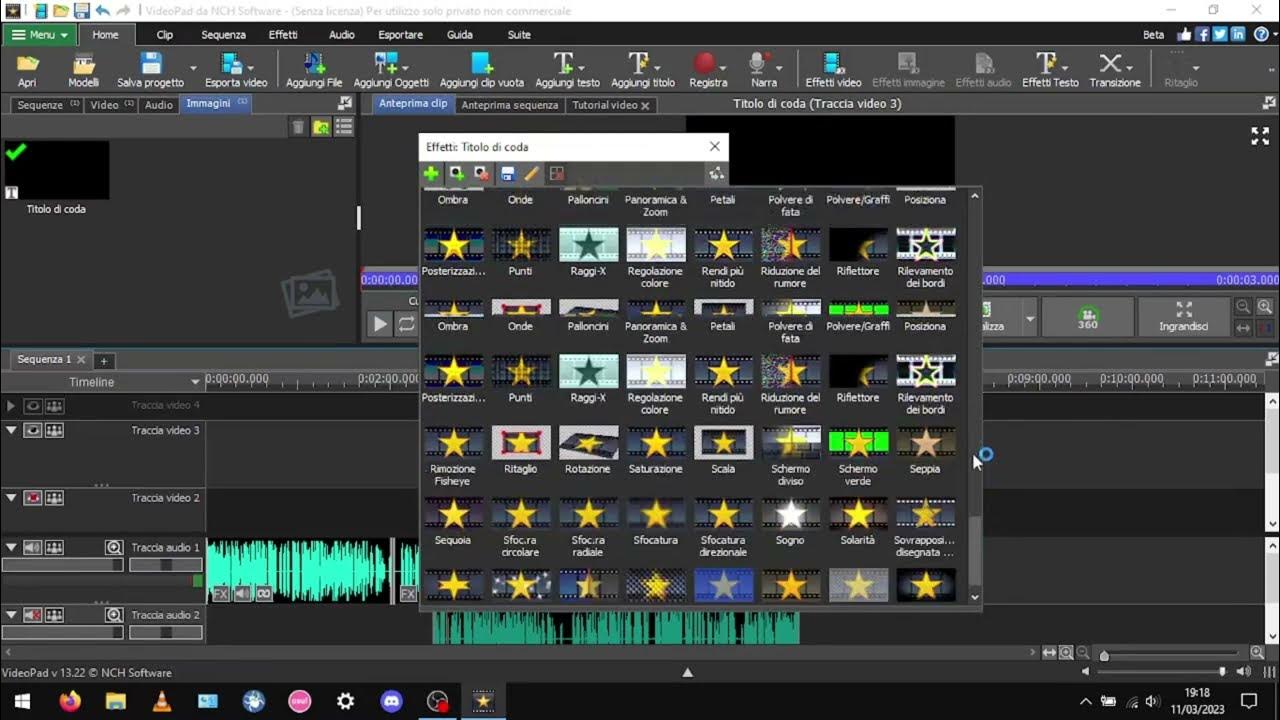Toggle list view in the media bin
The height and width of the screenshot is (720, 1280).
point(344,127)
